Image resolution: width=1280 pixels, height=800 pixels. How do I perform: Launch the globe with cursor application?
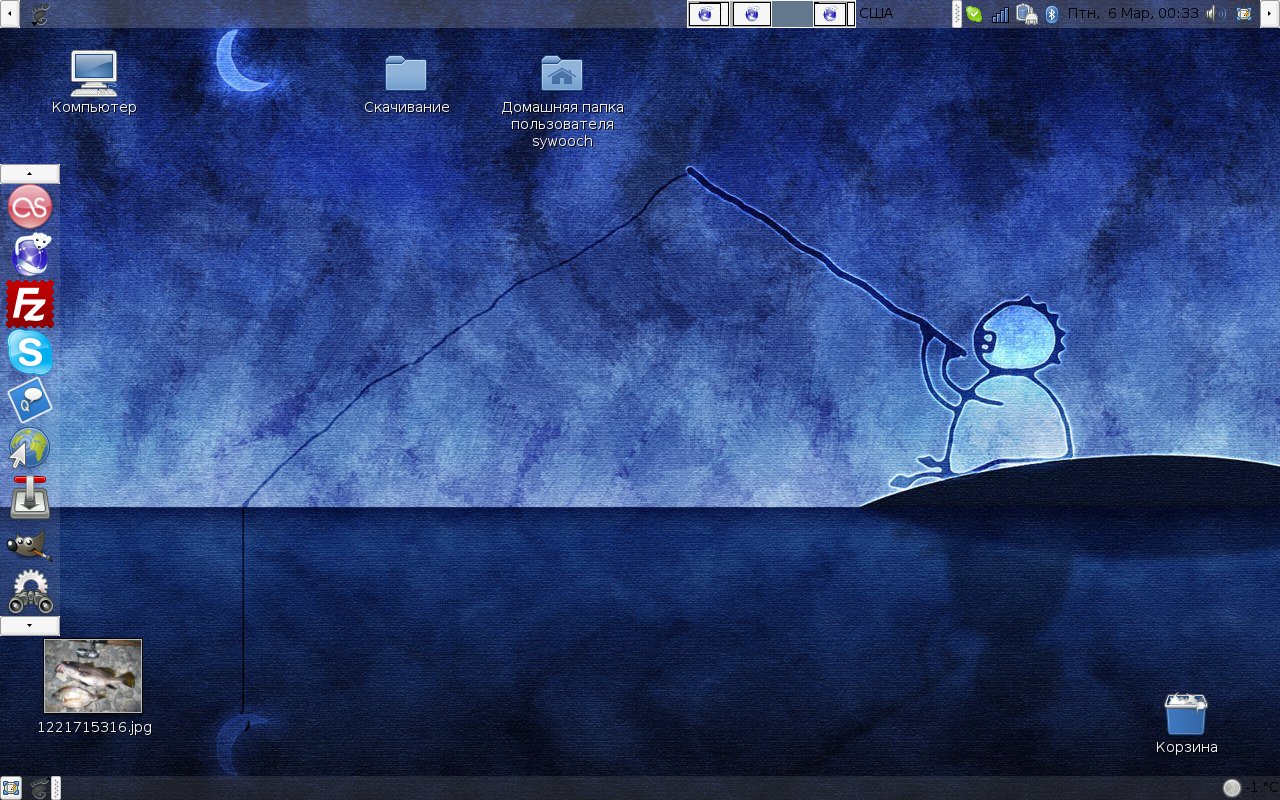30,449
